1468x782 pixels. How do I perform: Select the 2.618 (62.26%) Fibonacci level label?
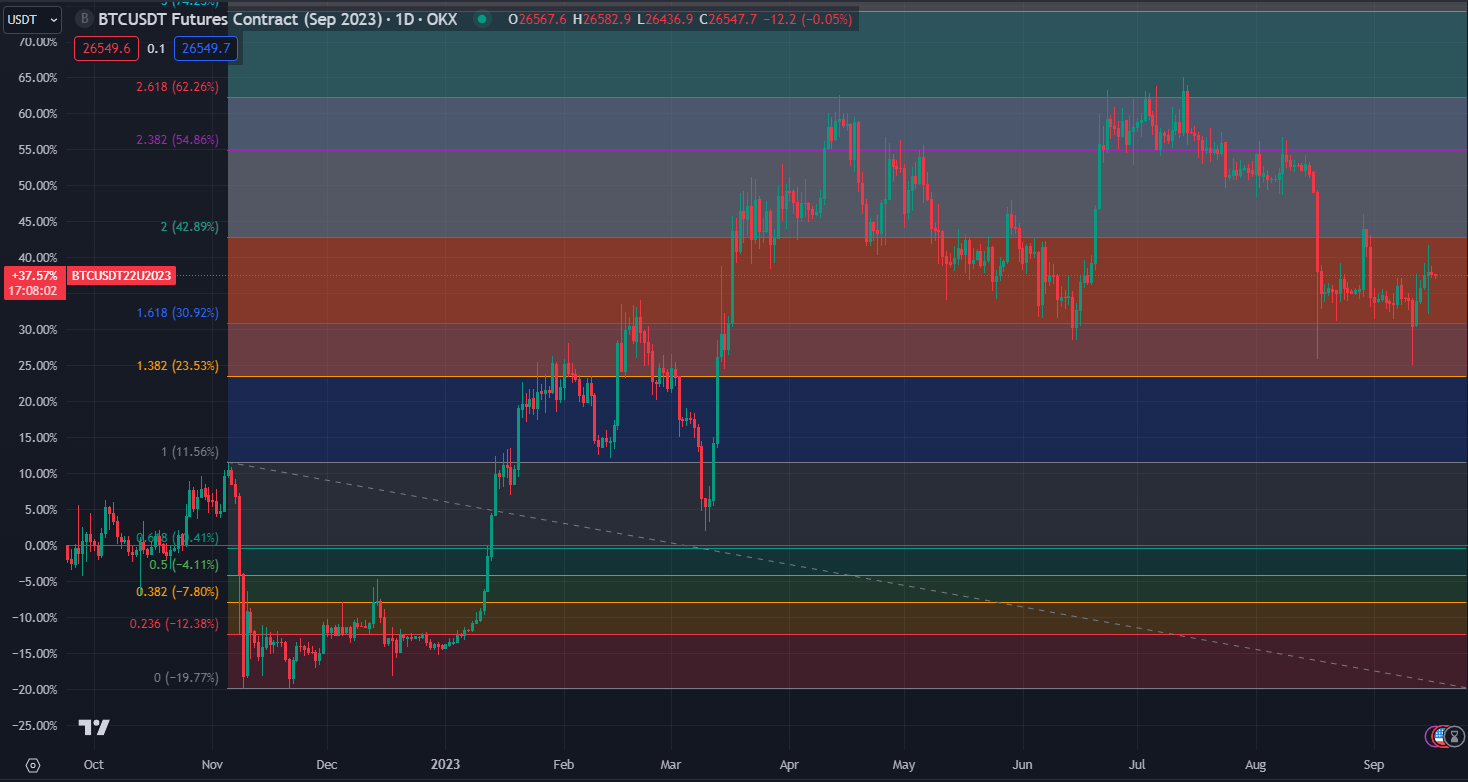click(177, 87)
